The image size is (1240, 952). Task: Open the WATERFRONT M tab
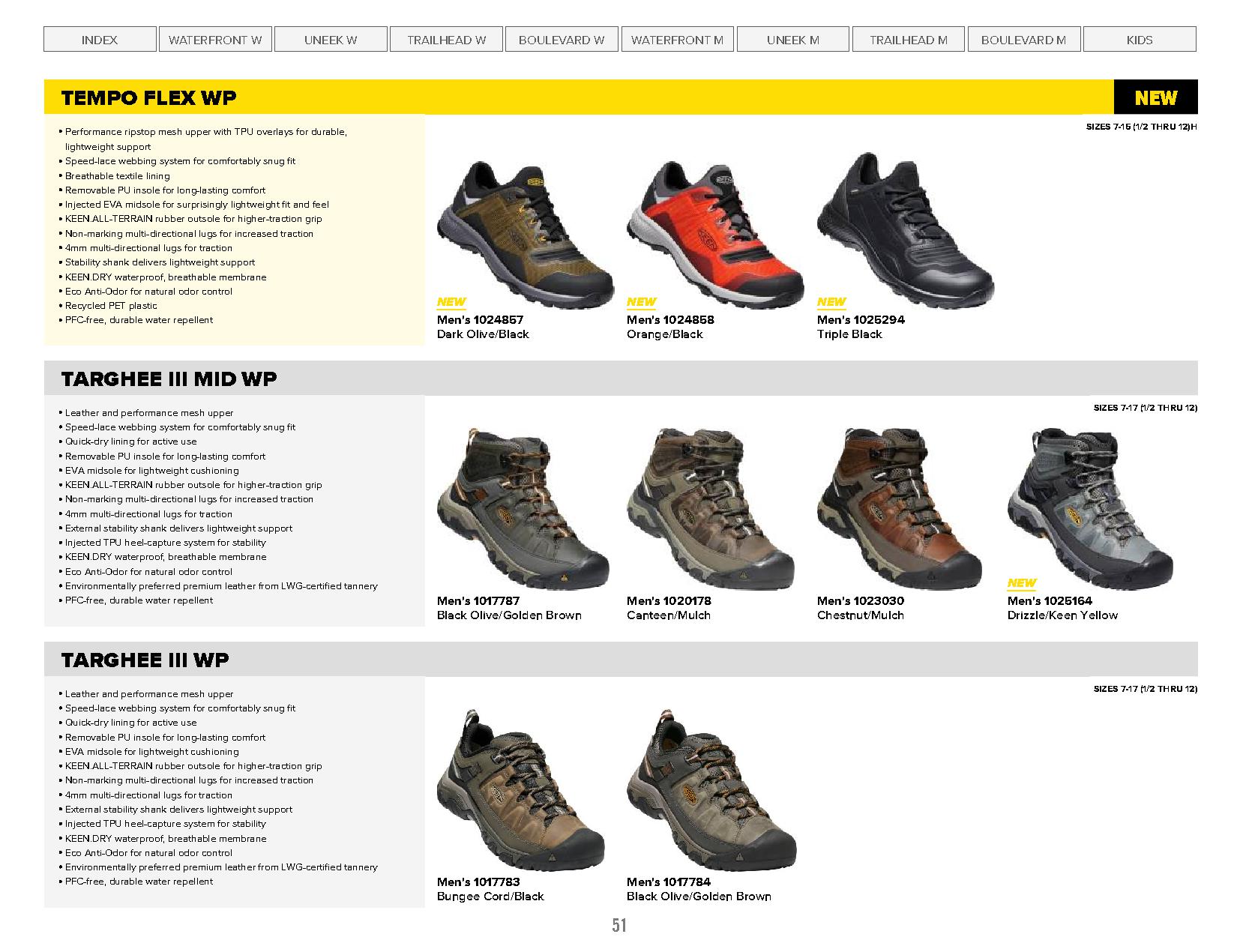click(x=677, y=40)
